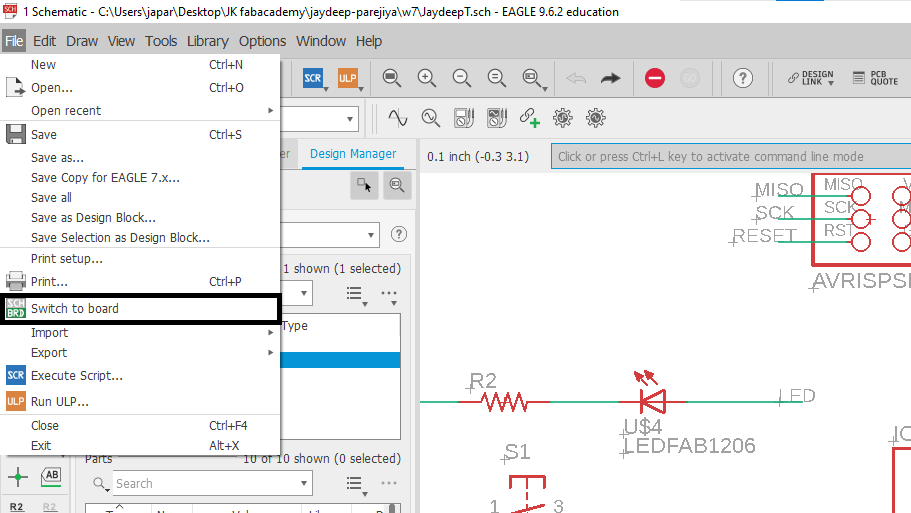911x513 pixels.
Task: Select Save Copy for EAGLE 7.x...
Action: click(140, 178)
